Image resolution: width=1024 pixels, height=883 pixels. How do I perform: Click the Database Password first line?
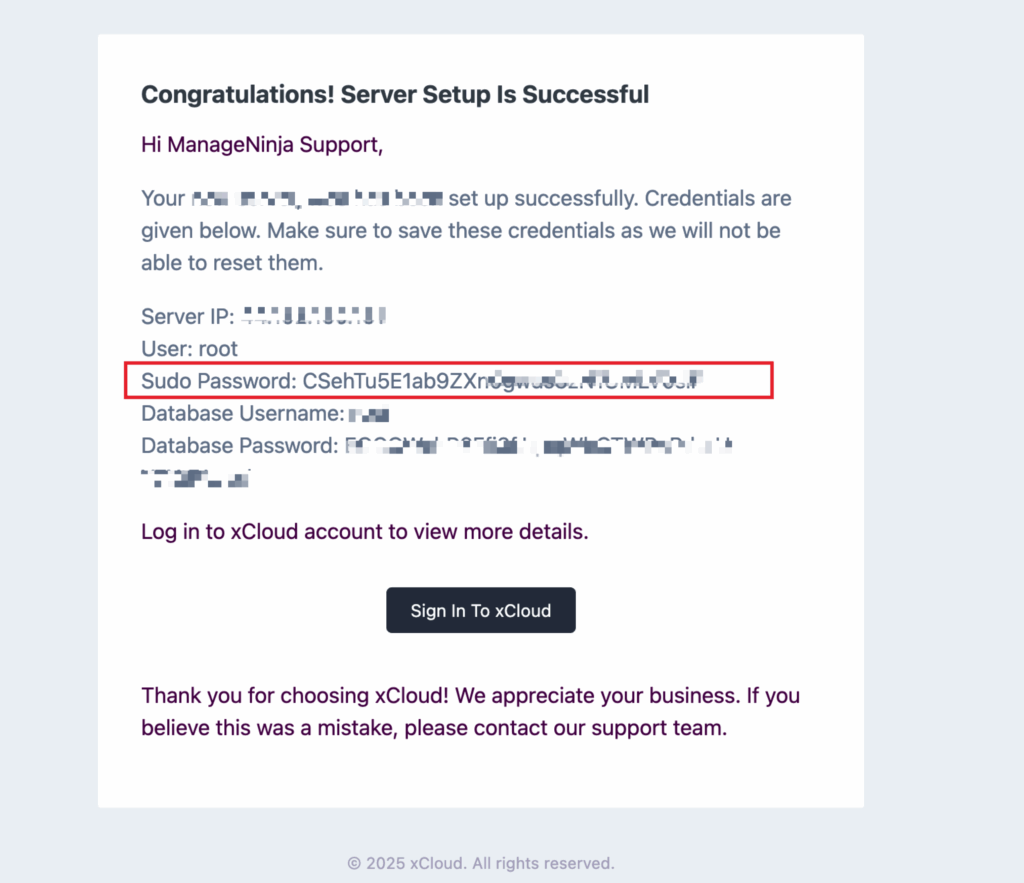437,446
